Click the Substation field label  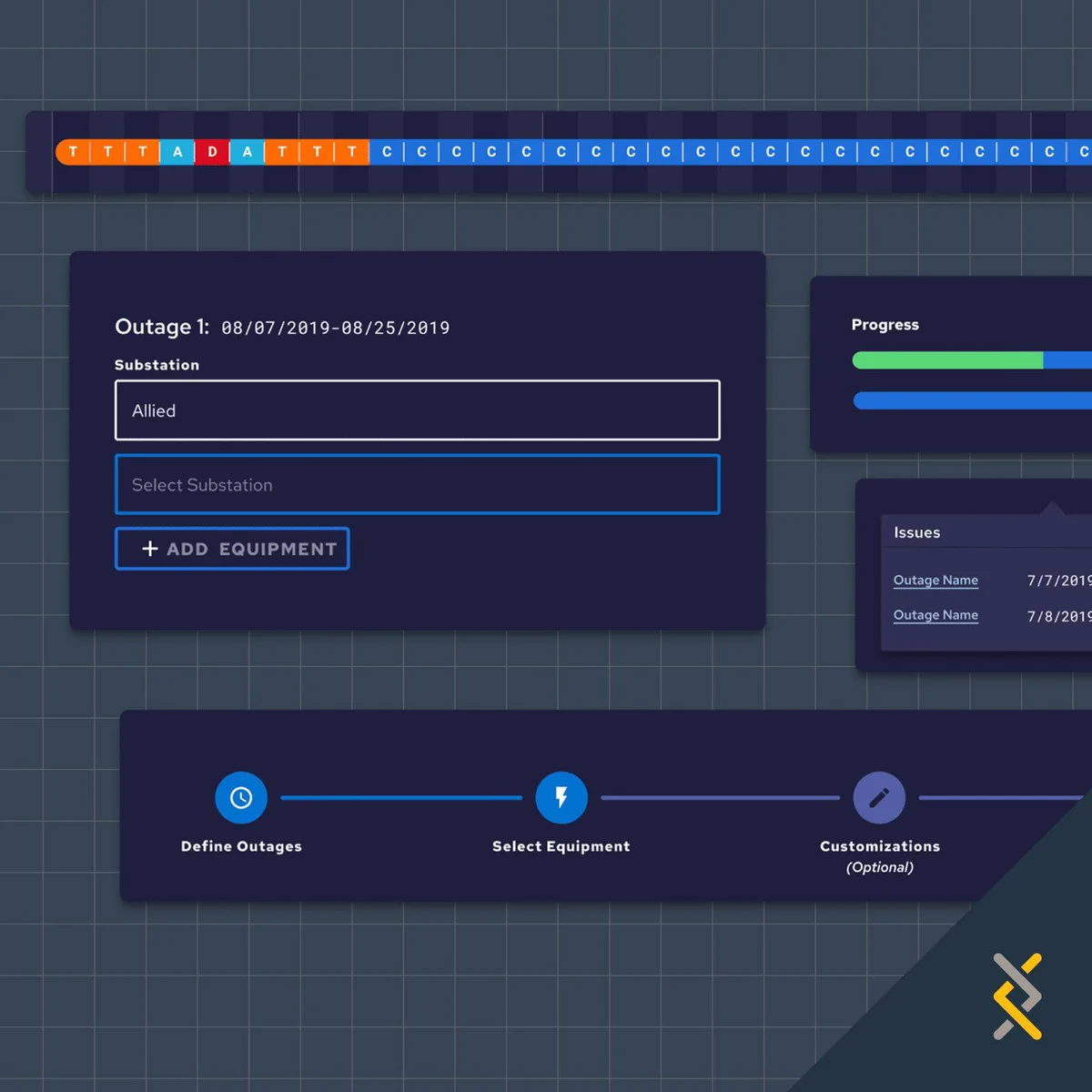(157, 365)
